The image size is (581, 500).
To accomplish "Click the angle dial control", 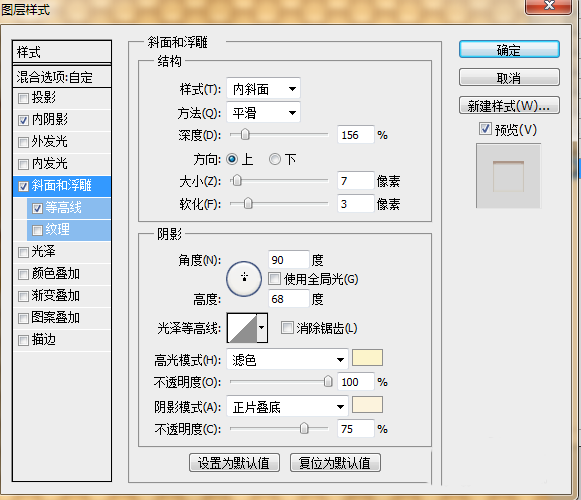I will 244,278.
